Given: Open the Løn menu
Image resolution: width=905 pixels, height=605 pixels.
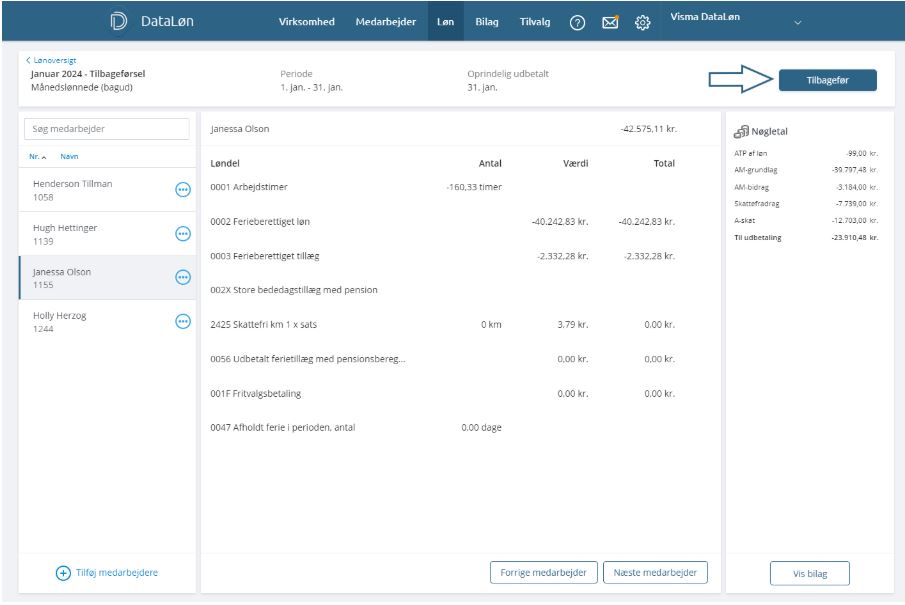Looking at the screenshot, I should click(446, 21).
